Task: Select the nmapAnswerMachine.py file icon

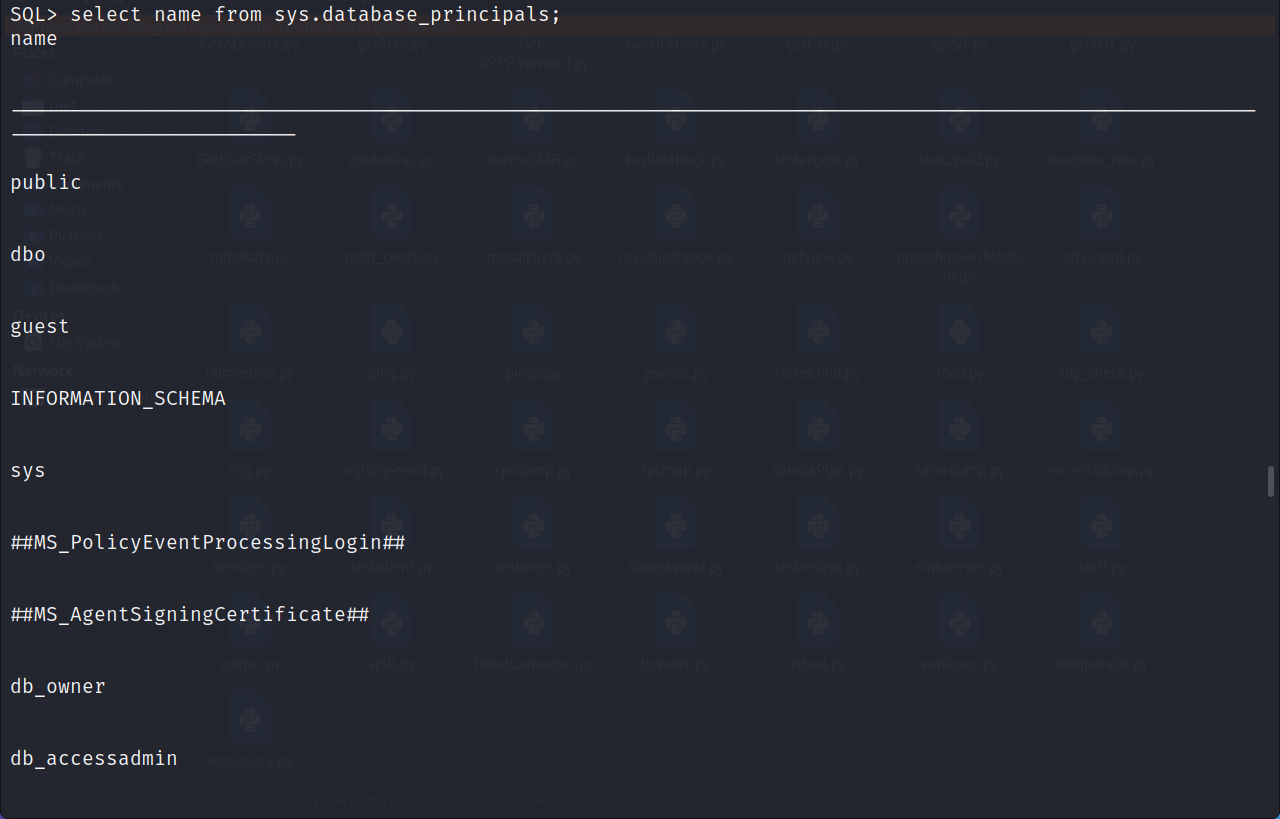Action: 960,213
